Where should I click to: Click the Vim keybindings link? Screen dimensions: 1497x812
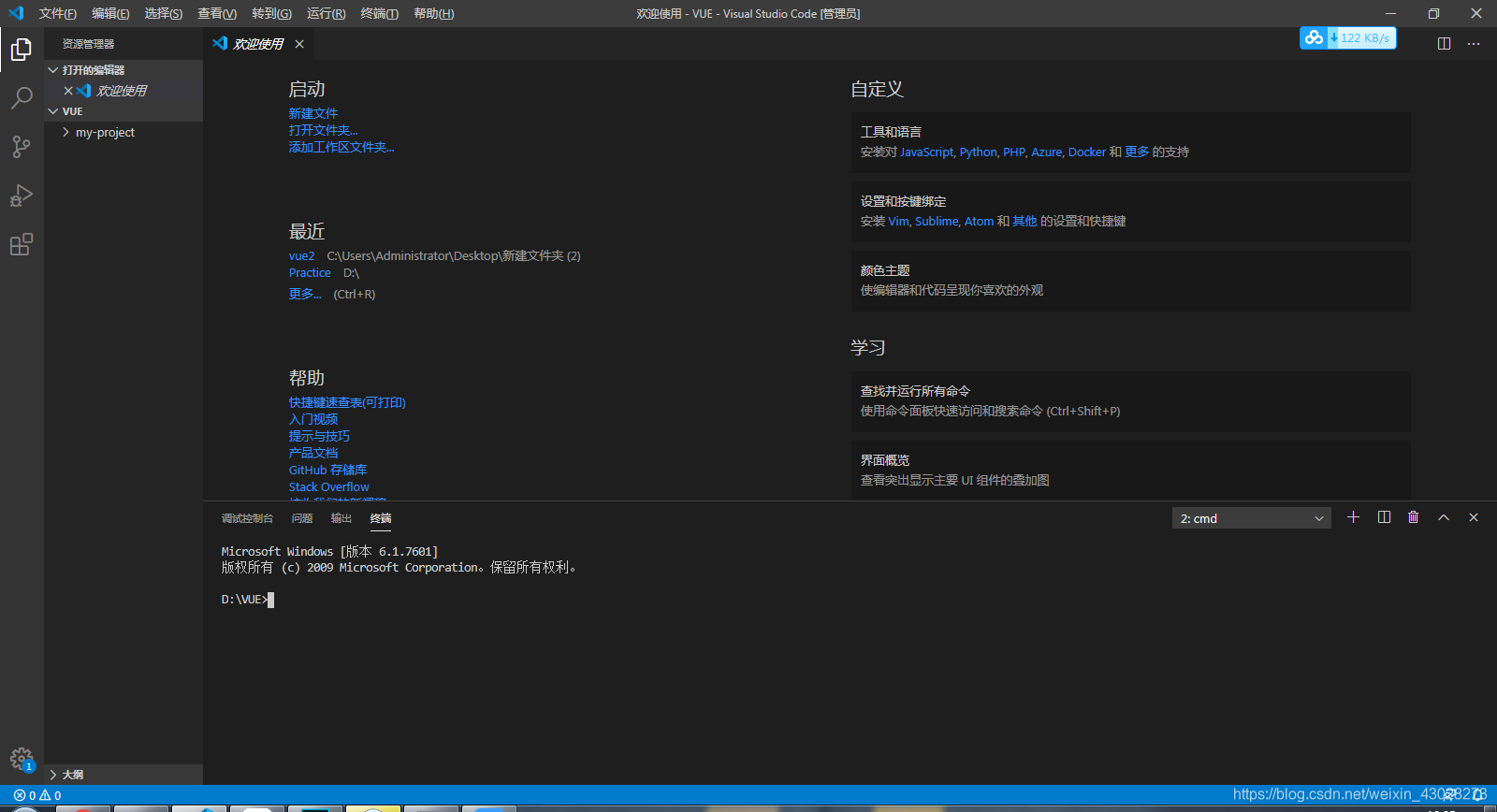click(x=898, y=222)
